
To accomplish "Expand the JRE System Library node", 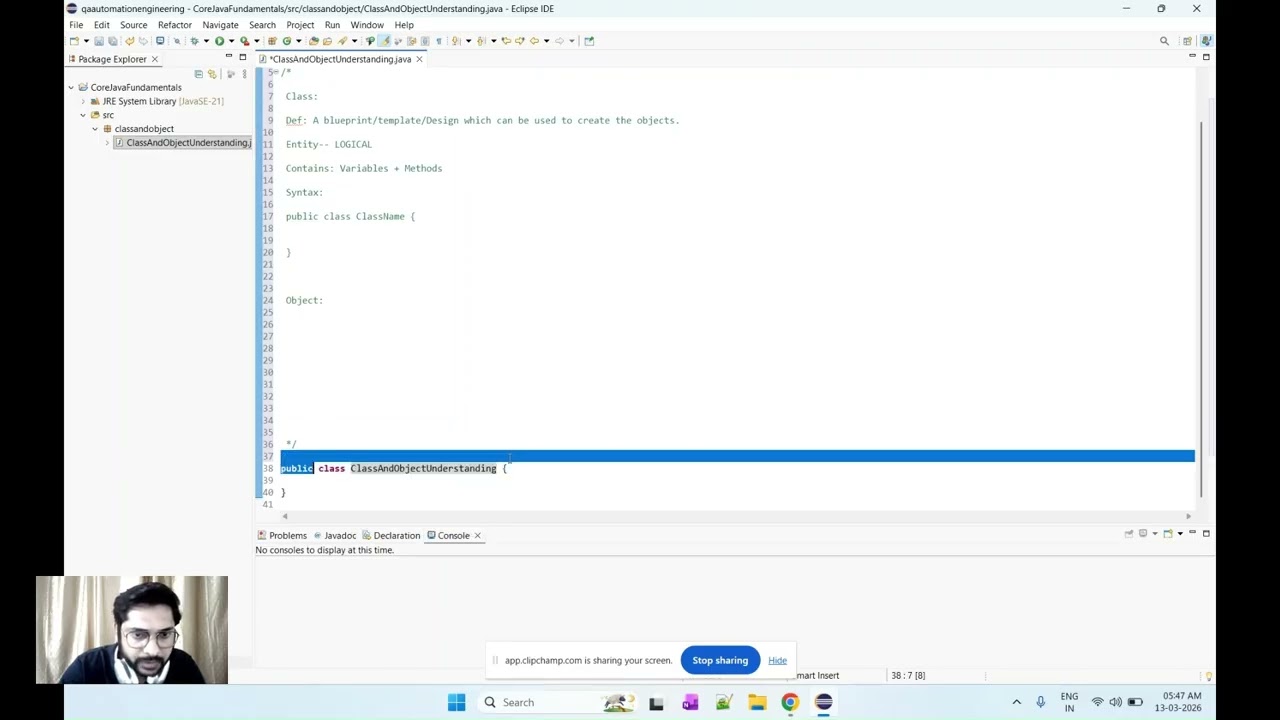I will tap(83, 101).
